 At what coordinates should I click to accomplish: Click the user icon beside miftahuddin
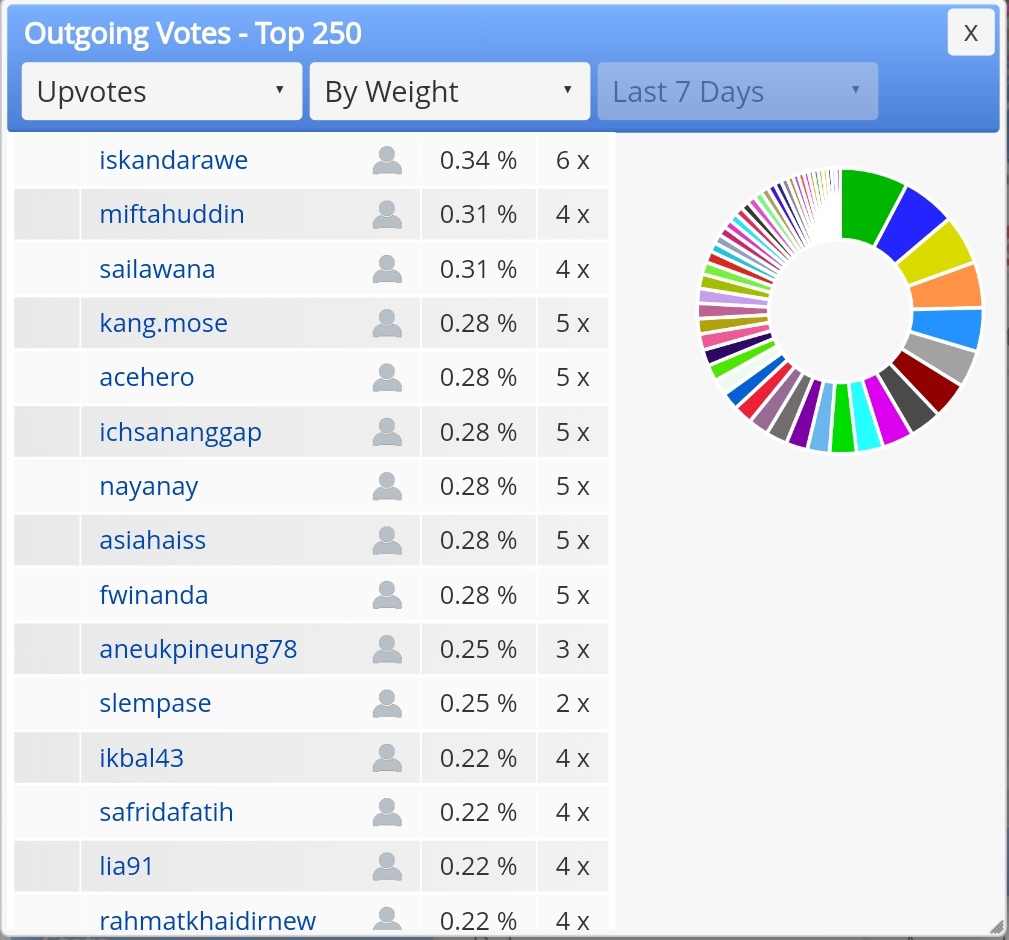[x=387, y=214]
